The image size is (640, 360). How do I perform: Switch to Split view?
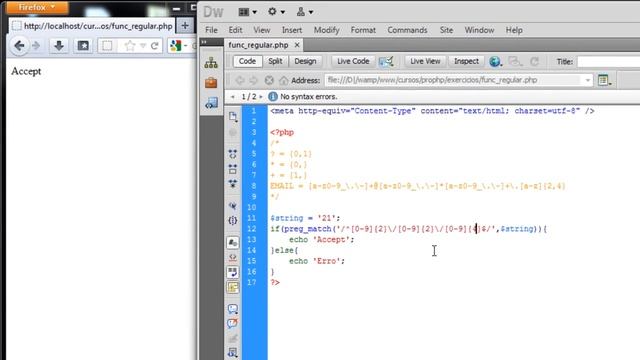275,61
